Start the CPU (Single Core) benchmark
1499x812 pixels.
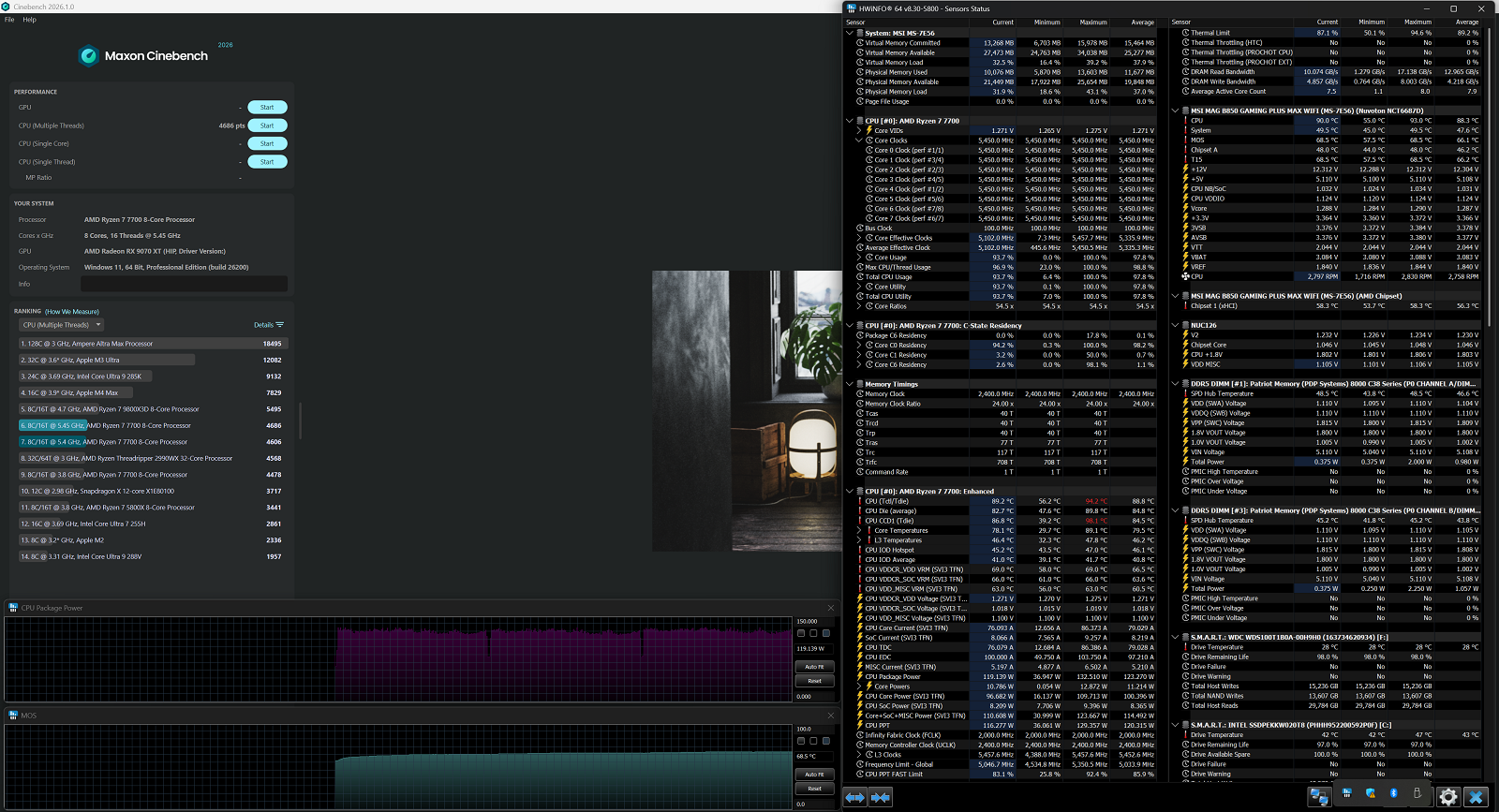[267, 143]
